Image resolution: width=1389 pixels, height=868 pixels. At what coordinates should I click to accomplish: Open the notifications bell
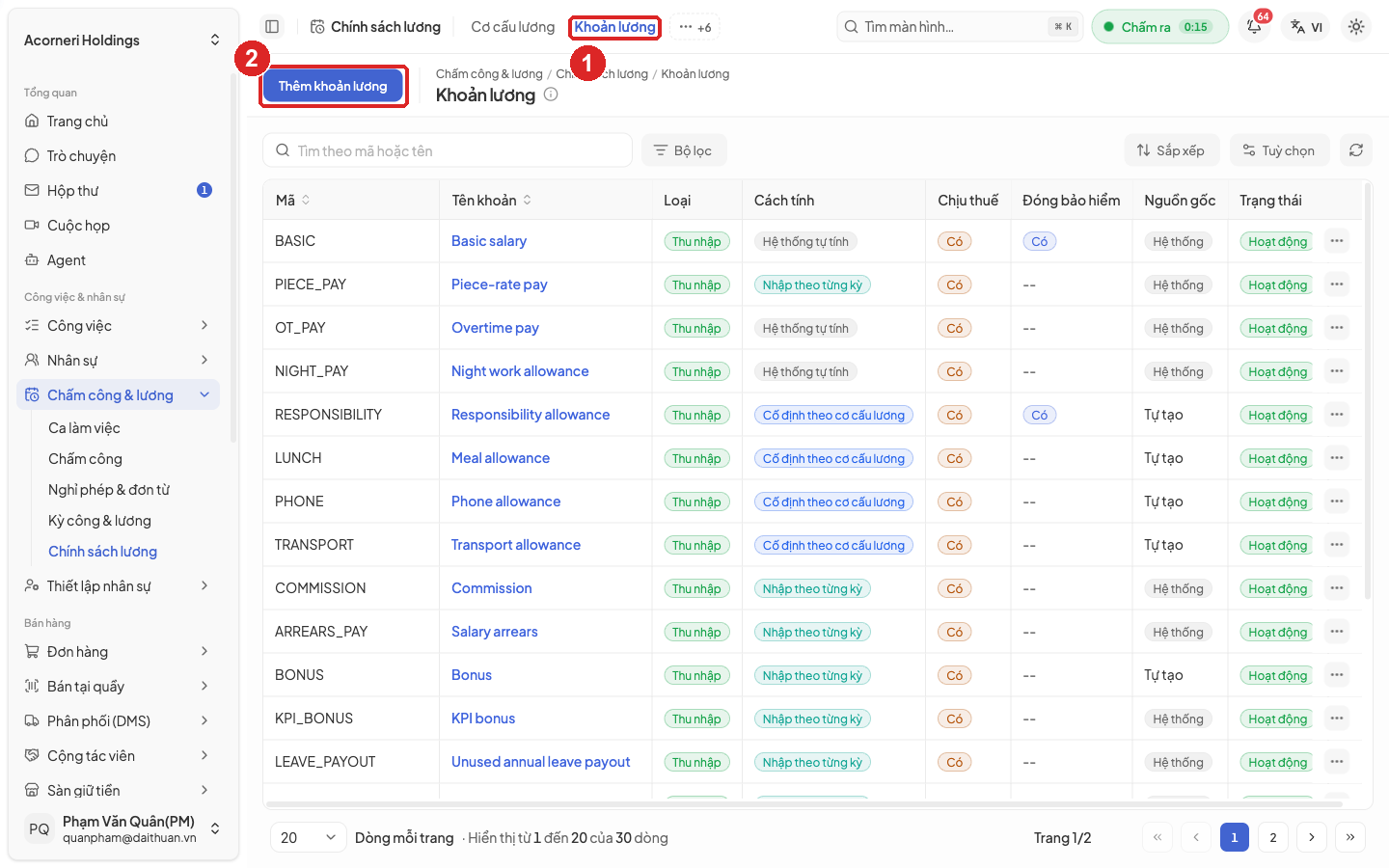pos(1255,27)
